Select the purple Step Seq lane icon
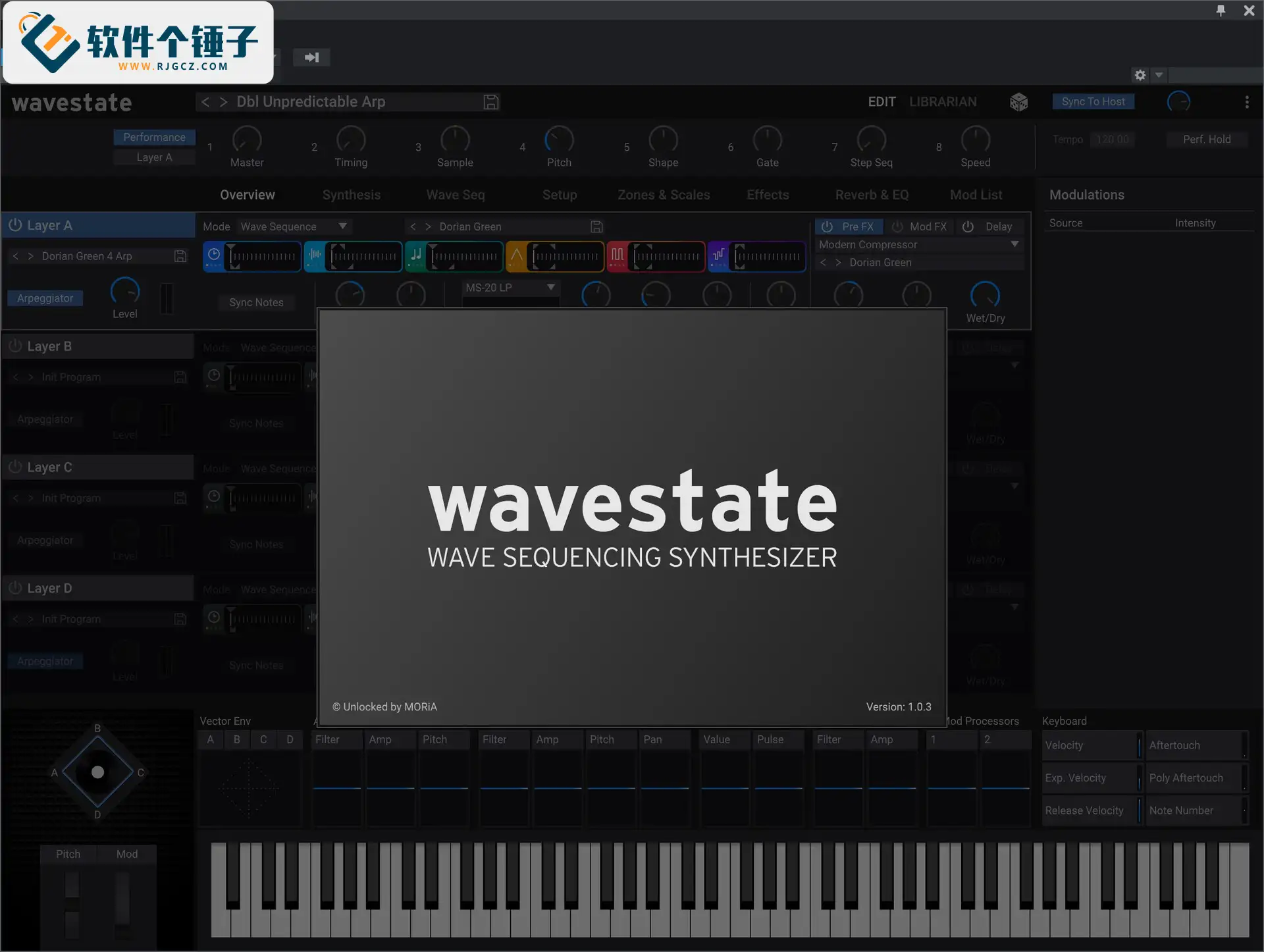 point(718,255)
